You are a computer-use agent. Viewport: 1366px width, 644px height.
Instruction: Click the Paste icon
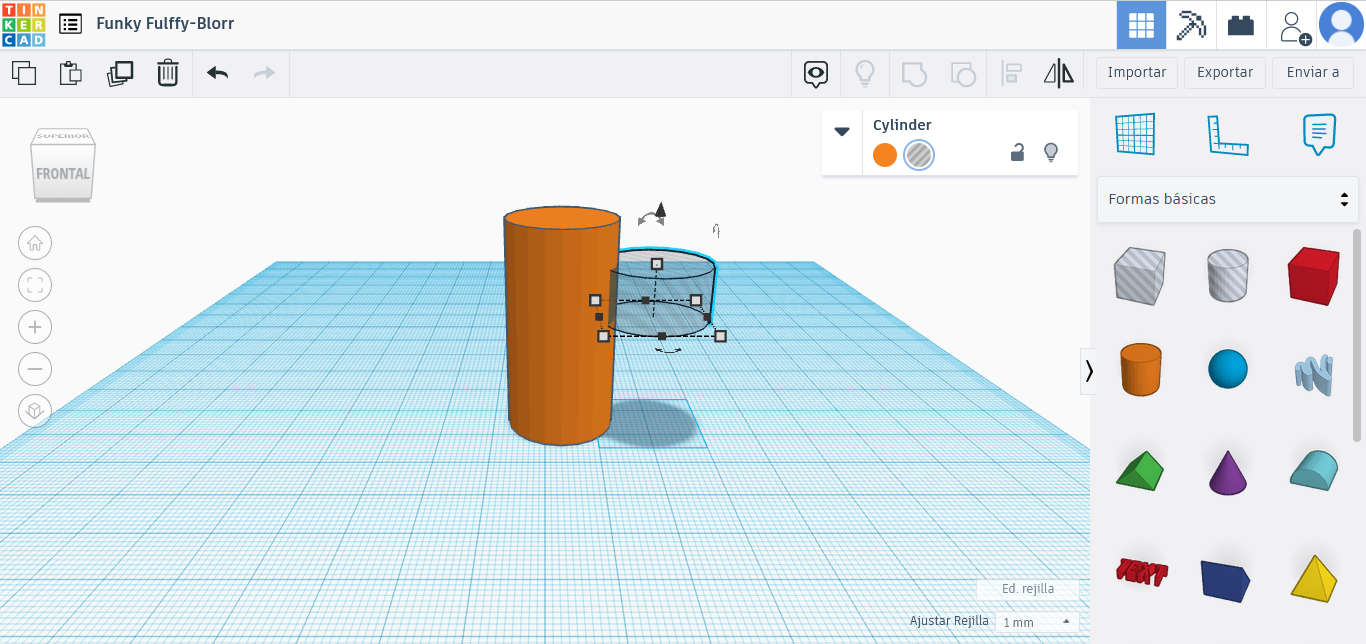click(x=70, y=73)
